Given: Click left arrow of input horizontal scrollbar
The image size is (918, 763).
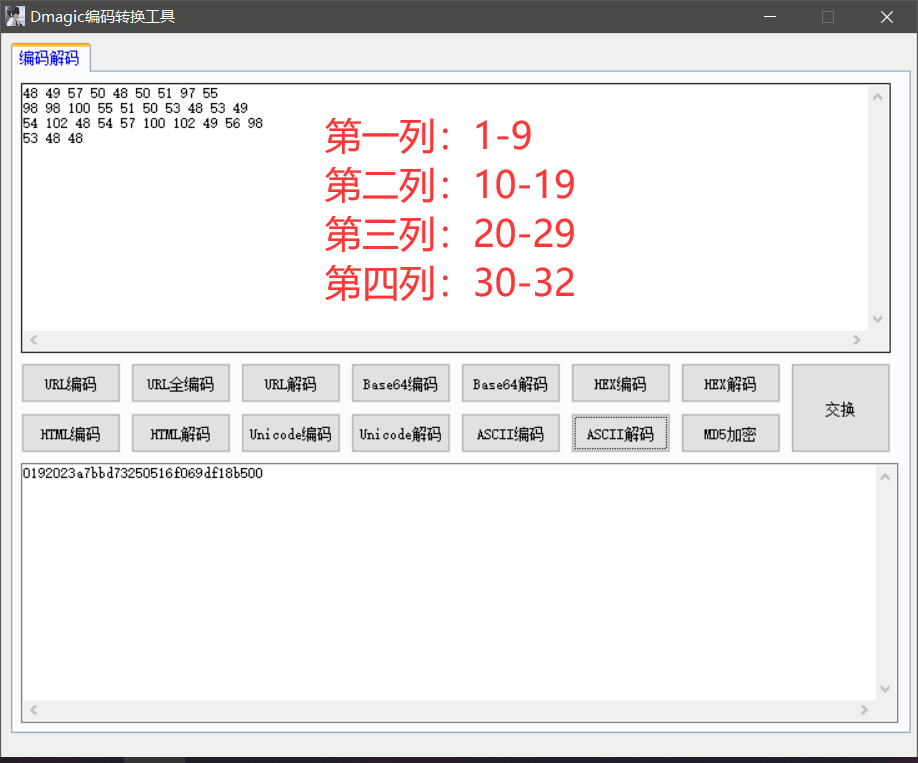Looking at the screenshot, I should point(33,340).
